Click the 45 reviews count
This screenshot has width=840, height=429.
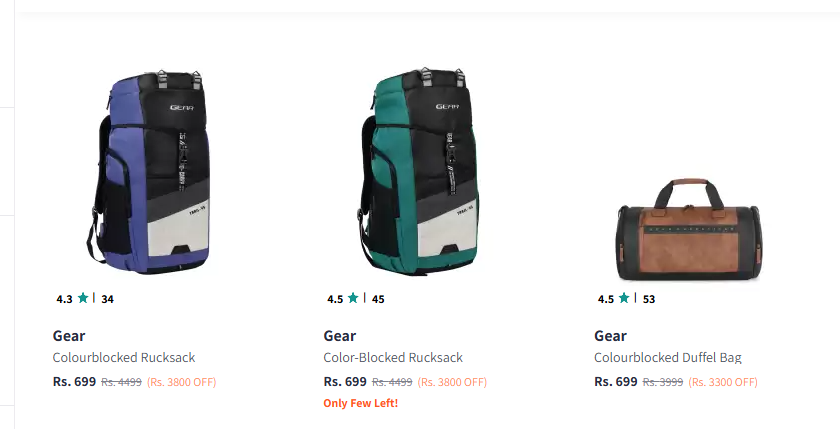point(378,299)
